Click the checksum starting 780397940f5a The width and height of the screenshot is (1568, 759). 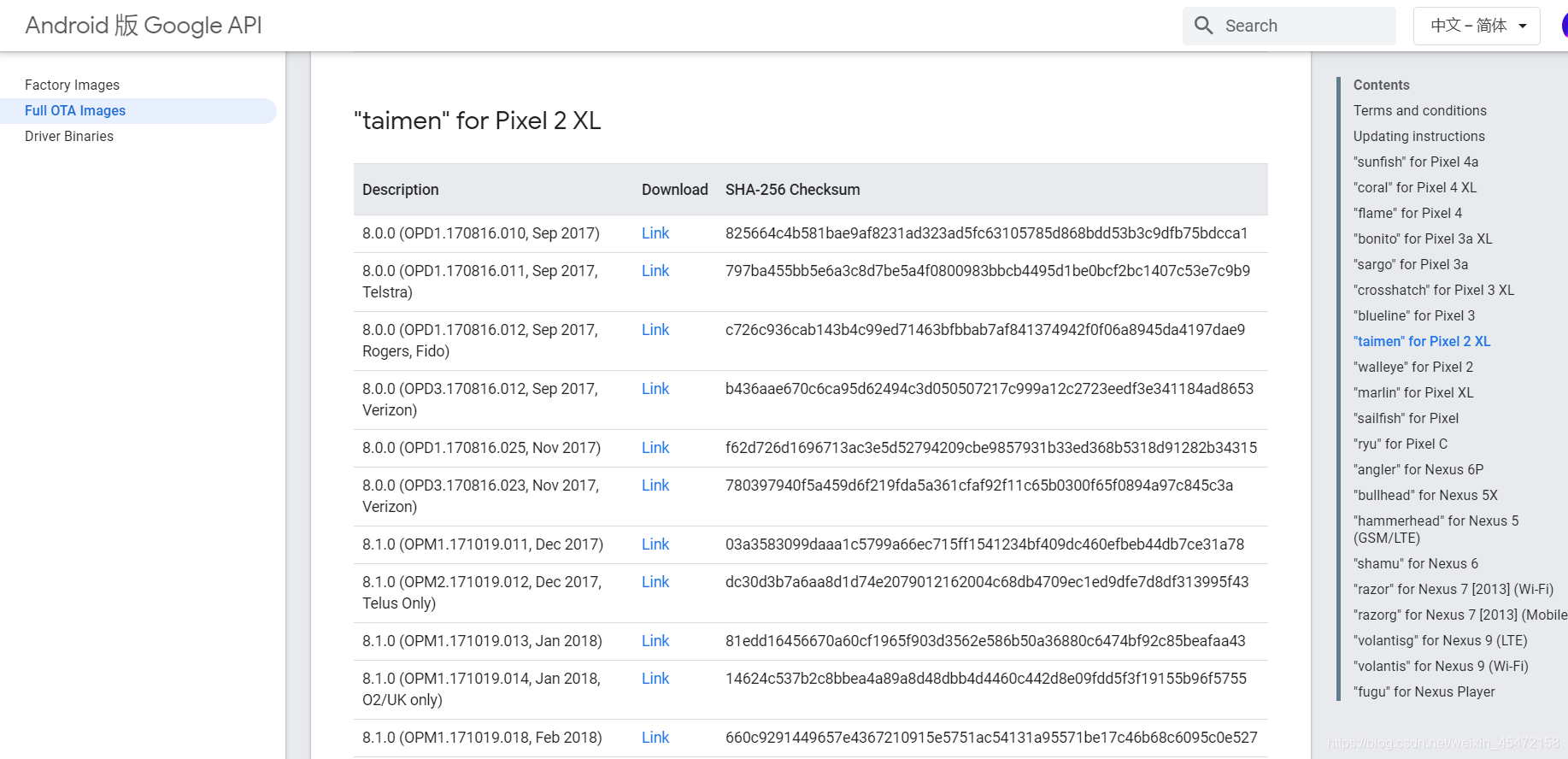click(x=979, y=485)
